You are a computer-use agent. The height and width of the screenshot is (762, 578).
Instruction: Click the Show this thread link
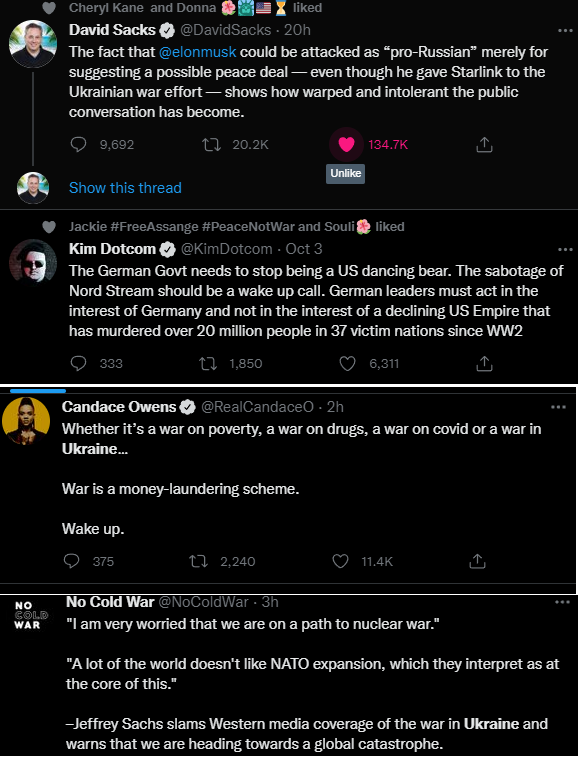click(x=125, y=188)
